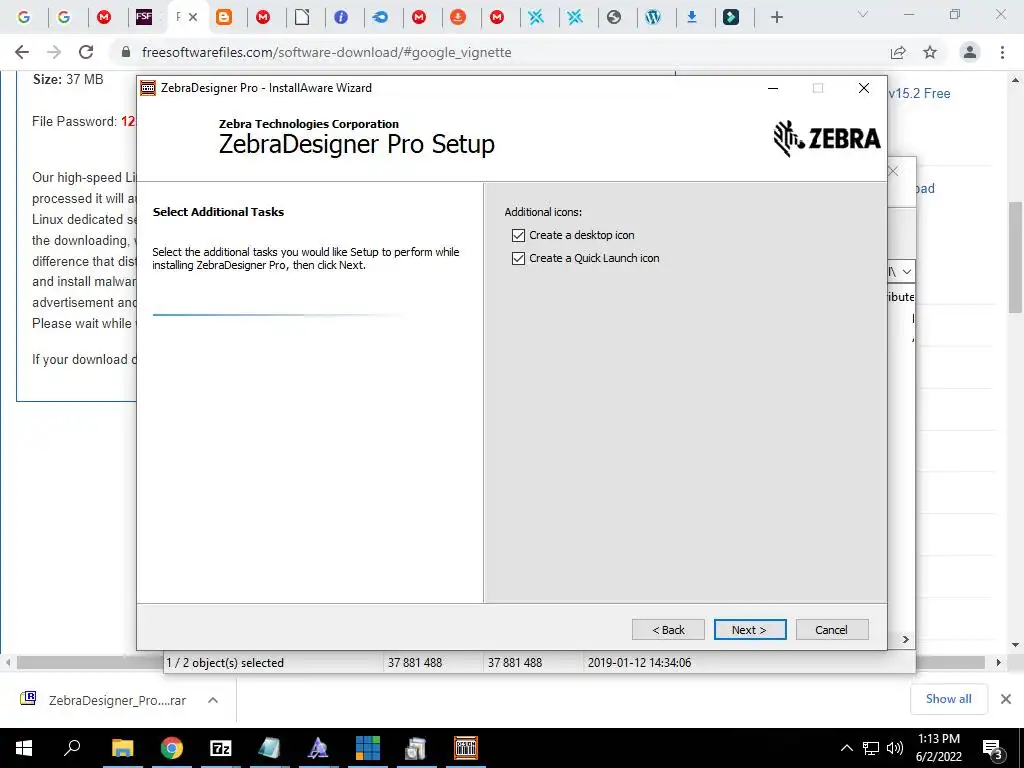
Task: Switch to the Blogger tab
Action: [224, 17]
